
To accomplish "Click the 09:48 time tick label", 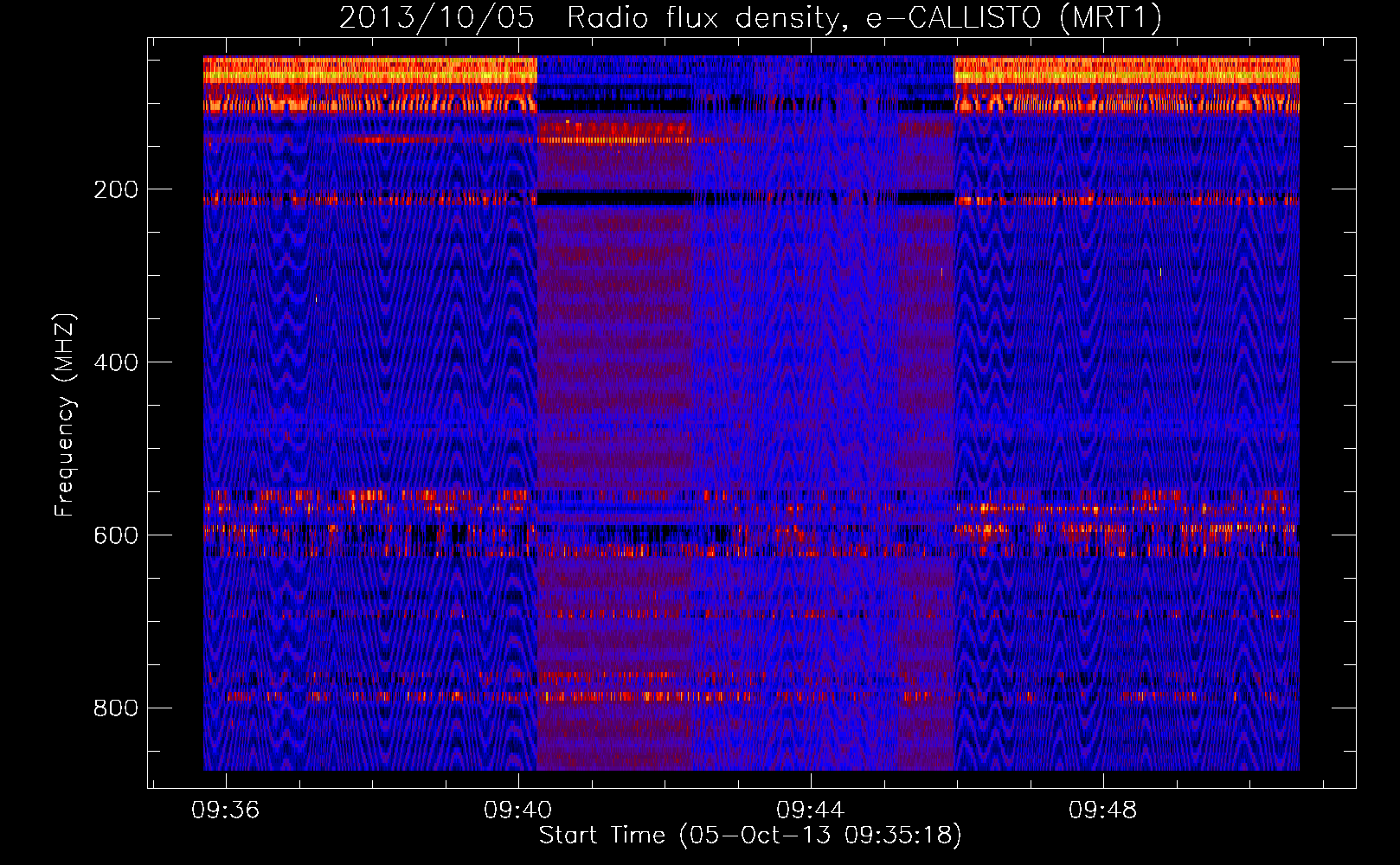I will (x=1103, y=811).
